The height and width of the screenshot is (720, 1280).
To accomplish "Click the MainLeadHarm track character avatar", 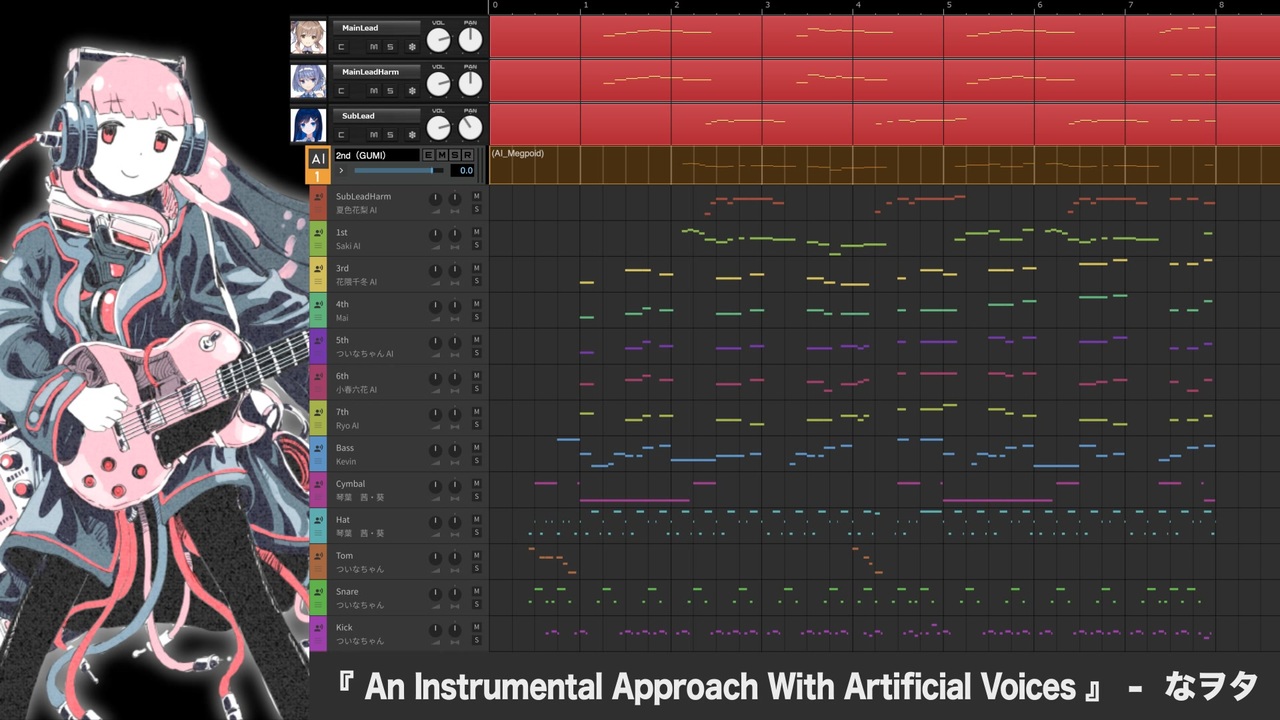I will pyautogui.click(x=308, y=81).
